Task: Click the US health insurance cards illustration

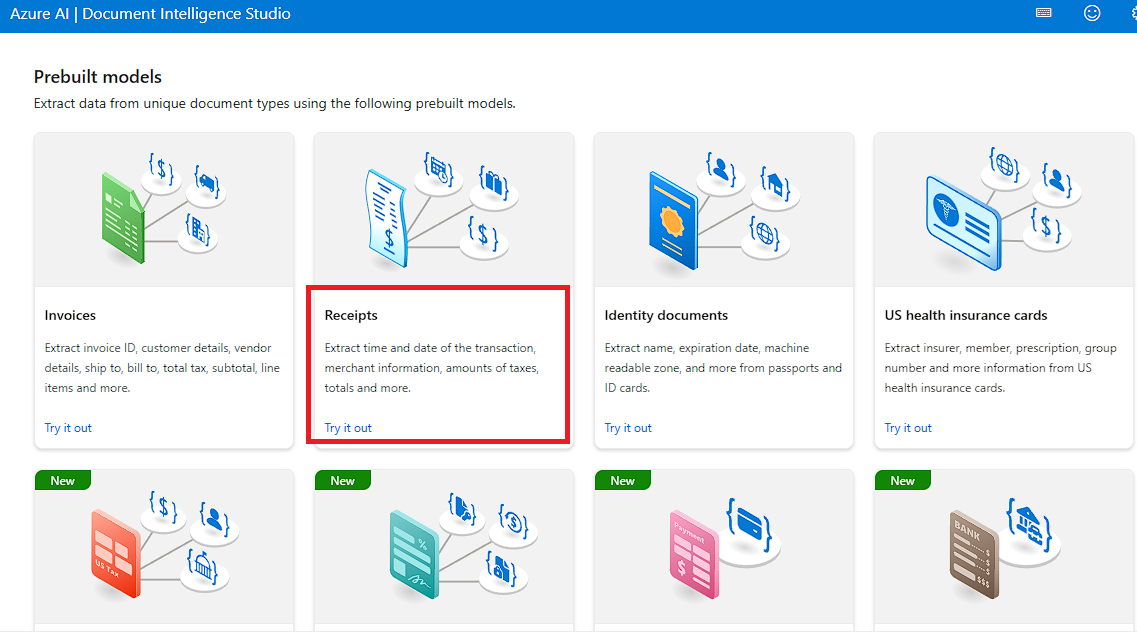Action: tap(1003, 207)
